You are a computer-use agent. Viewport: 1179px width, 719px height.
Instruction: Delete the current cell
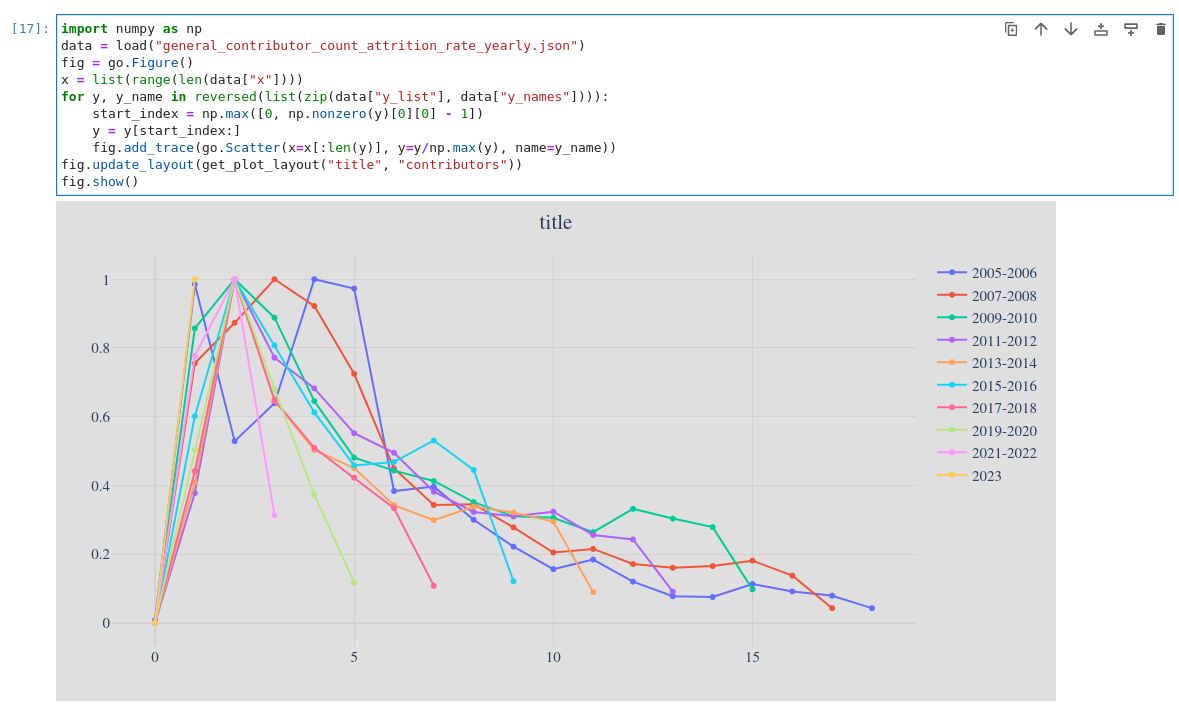(1161, 29)
